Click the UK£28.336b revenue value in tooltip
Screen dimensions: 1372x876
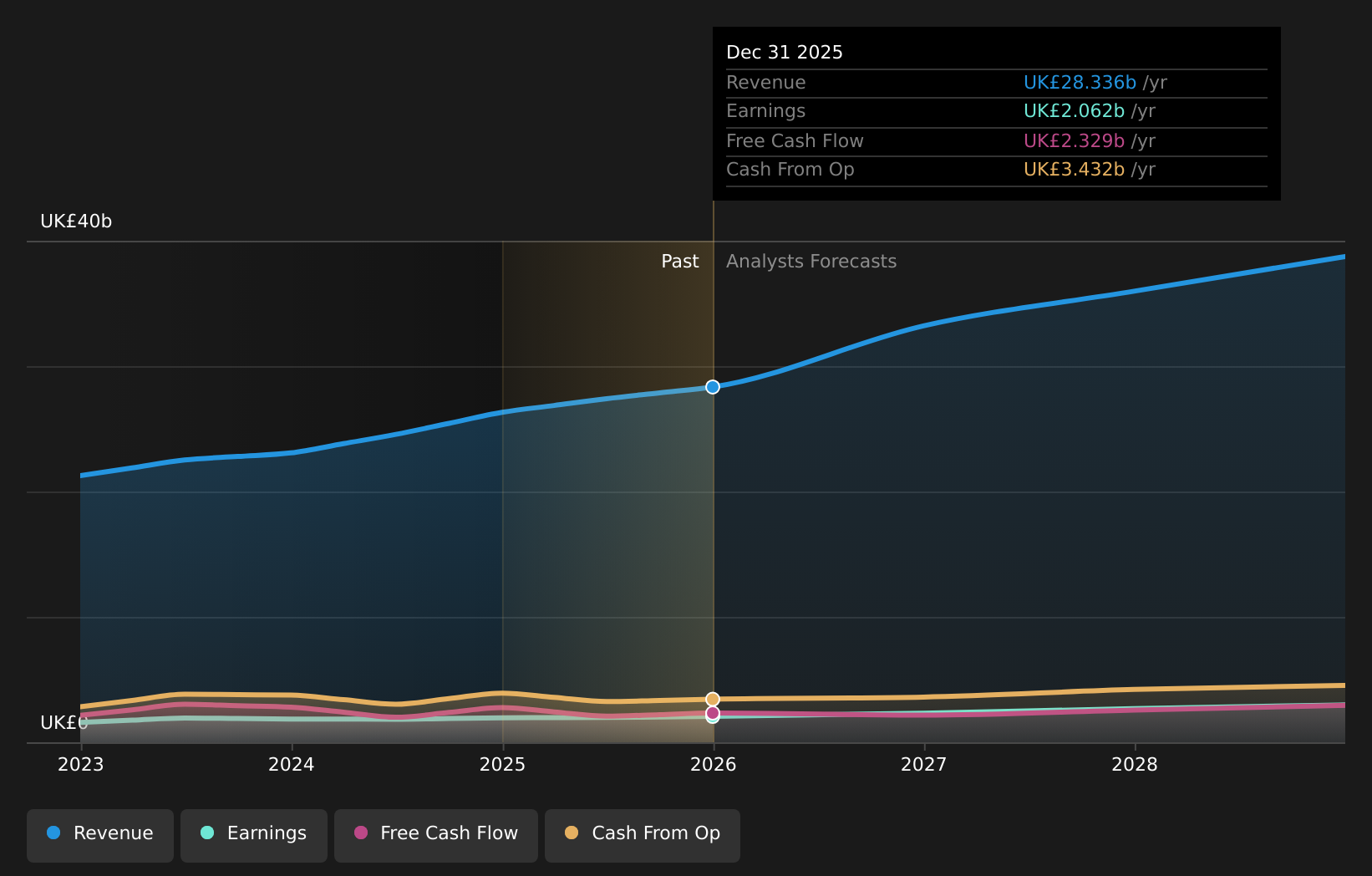click(x=1080, y=83)
